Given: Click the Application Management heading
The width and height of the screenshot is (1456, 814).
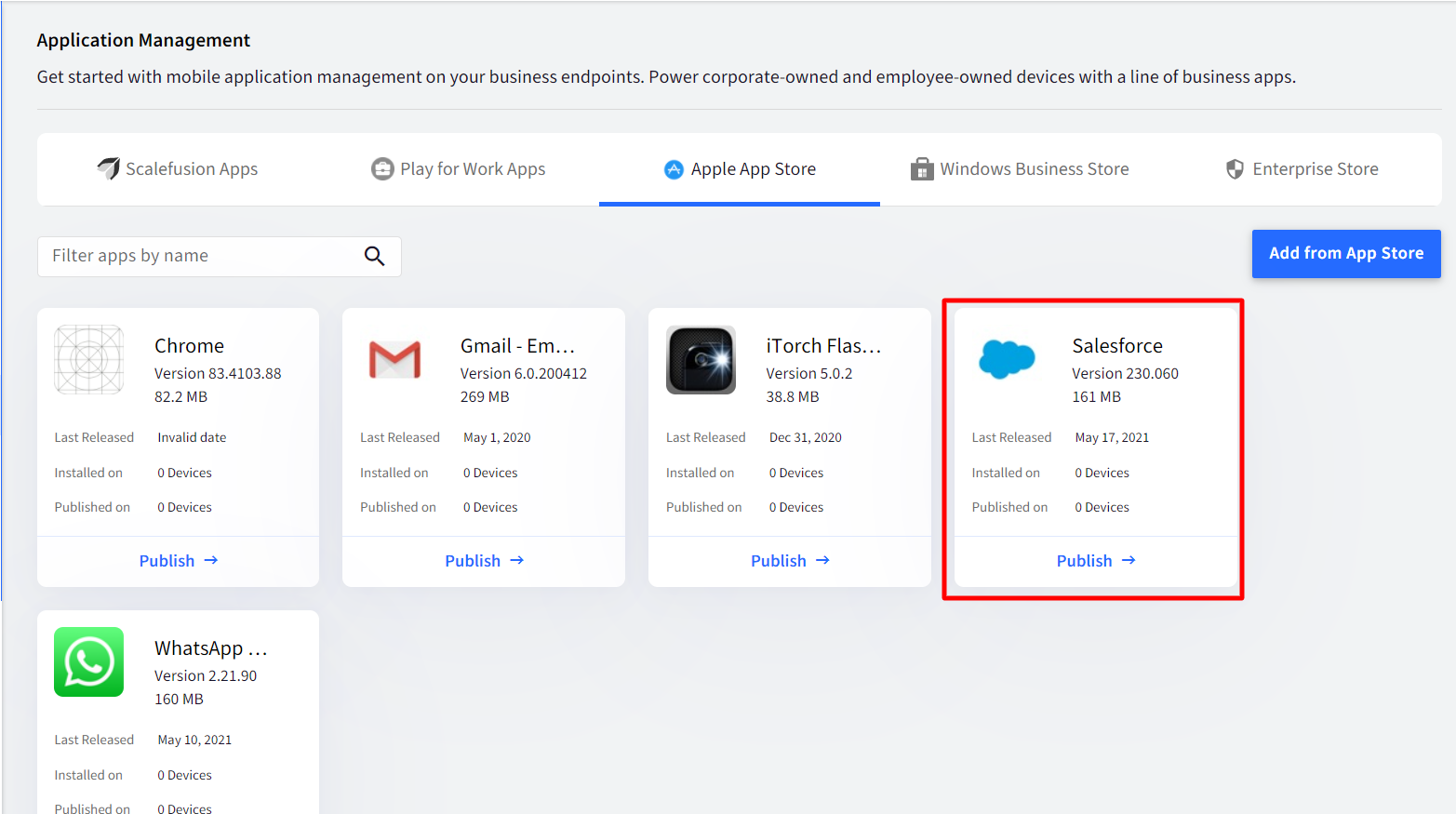Looking at the screenshot, I should (x=143, y=40).
